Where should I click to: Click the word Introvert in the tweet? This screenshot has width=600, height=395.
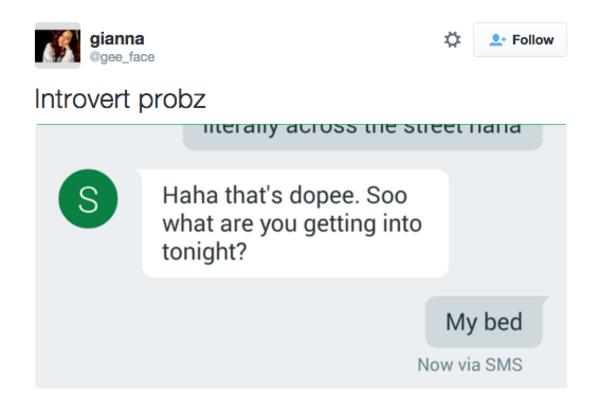(x=82, y=99)
